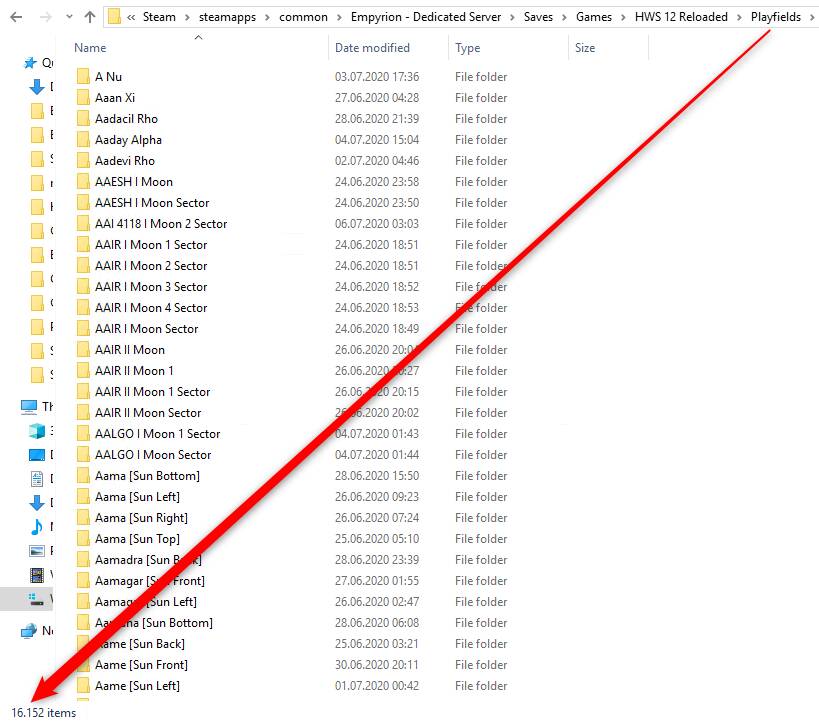Click common in the address path
819x725 pixels.
(x=303, y=17)
